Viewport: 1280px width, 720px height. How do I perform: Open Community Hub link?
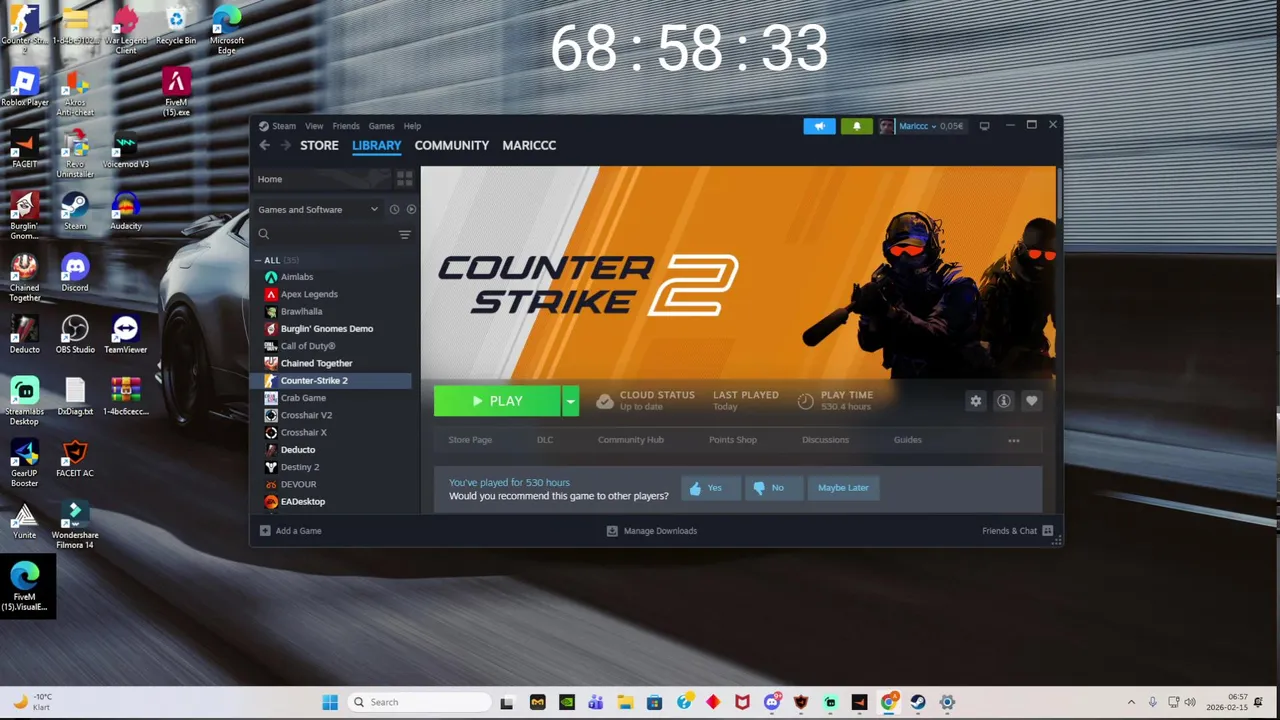click(x=631, y=440)
